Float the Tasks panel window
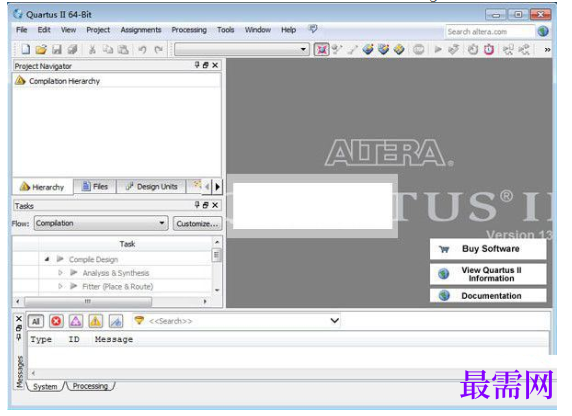The width and height of the screenshot is (572, 416). coord(206,205)
